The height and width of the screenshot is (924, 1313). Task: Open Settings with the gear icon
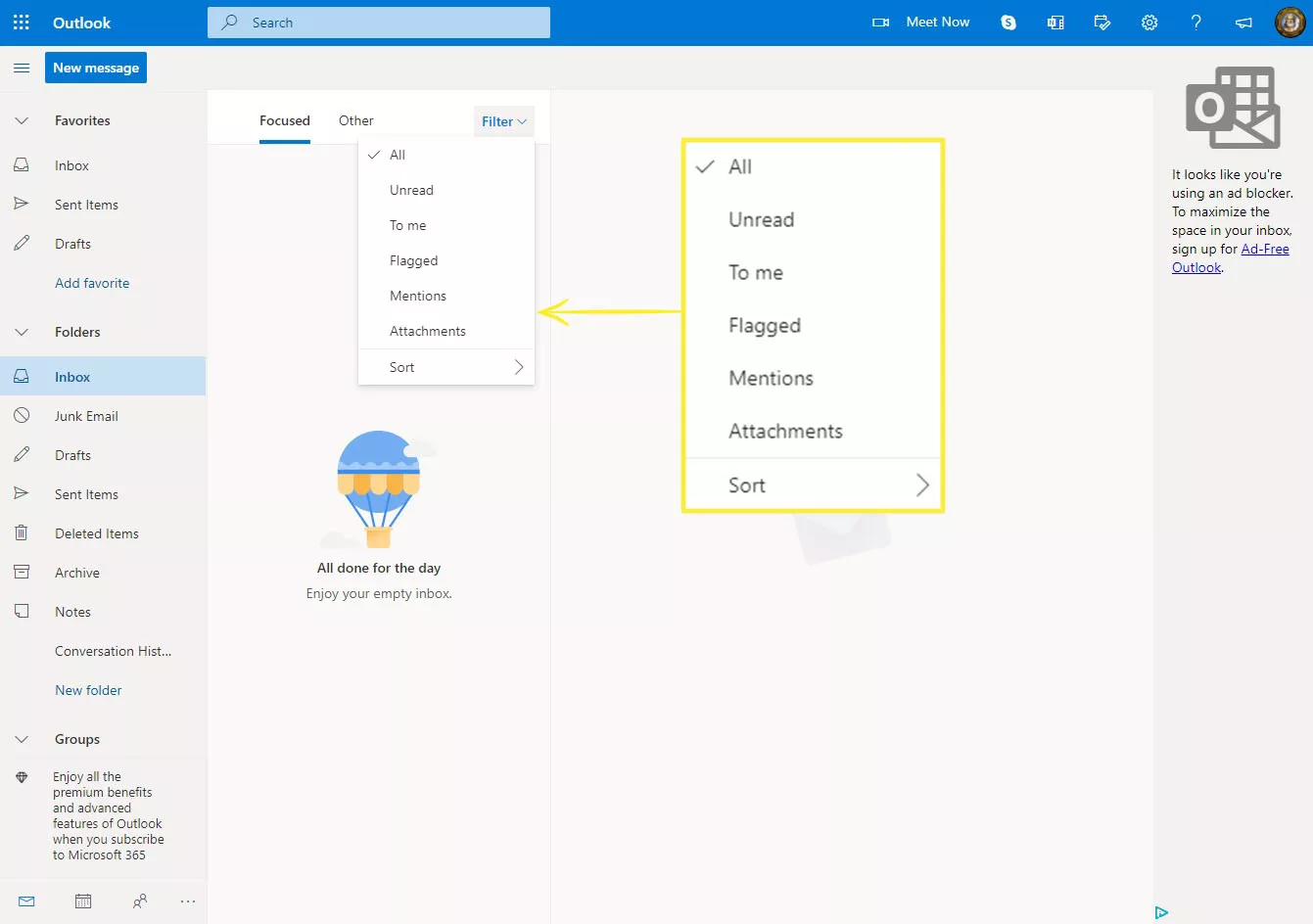(x=1149, y=22)
